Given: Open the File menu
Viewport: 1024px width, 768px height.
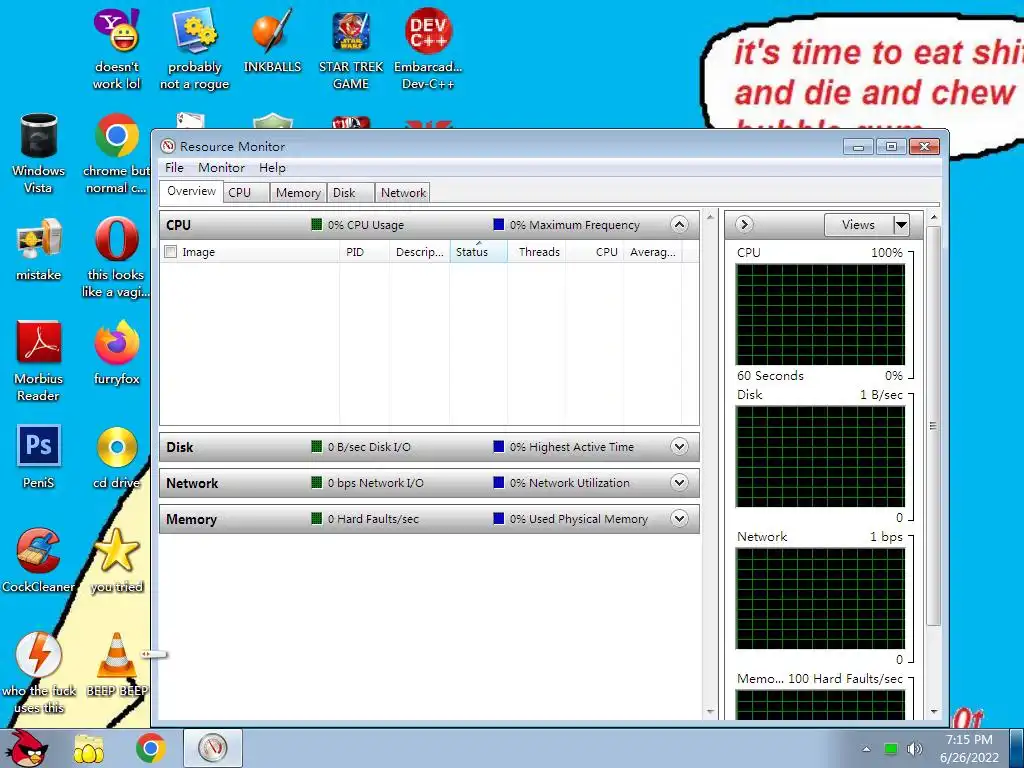Looking at the screenshot, I should coord(174,168).
